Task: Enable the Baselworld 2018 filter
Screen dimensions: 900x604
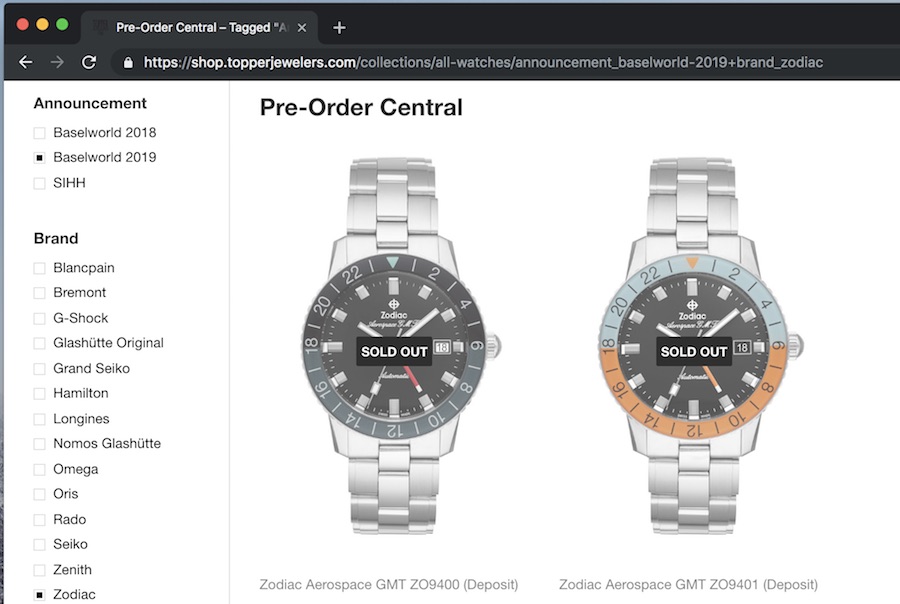Action: tap(40, 133)
